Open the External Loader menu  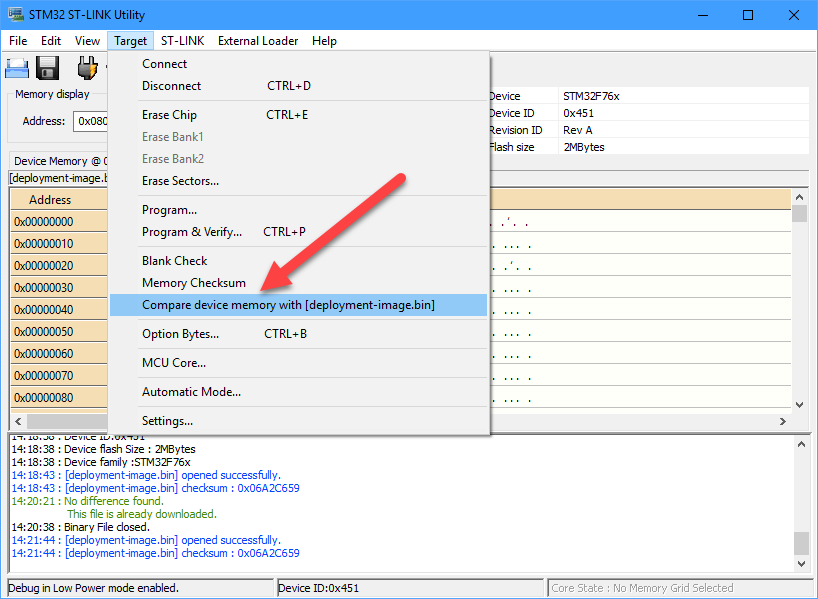click(258, 41)
